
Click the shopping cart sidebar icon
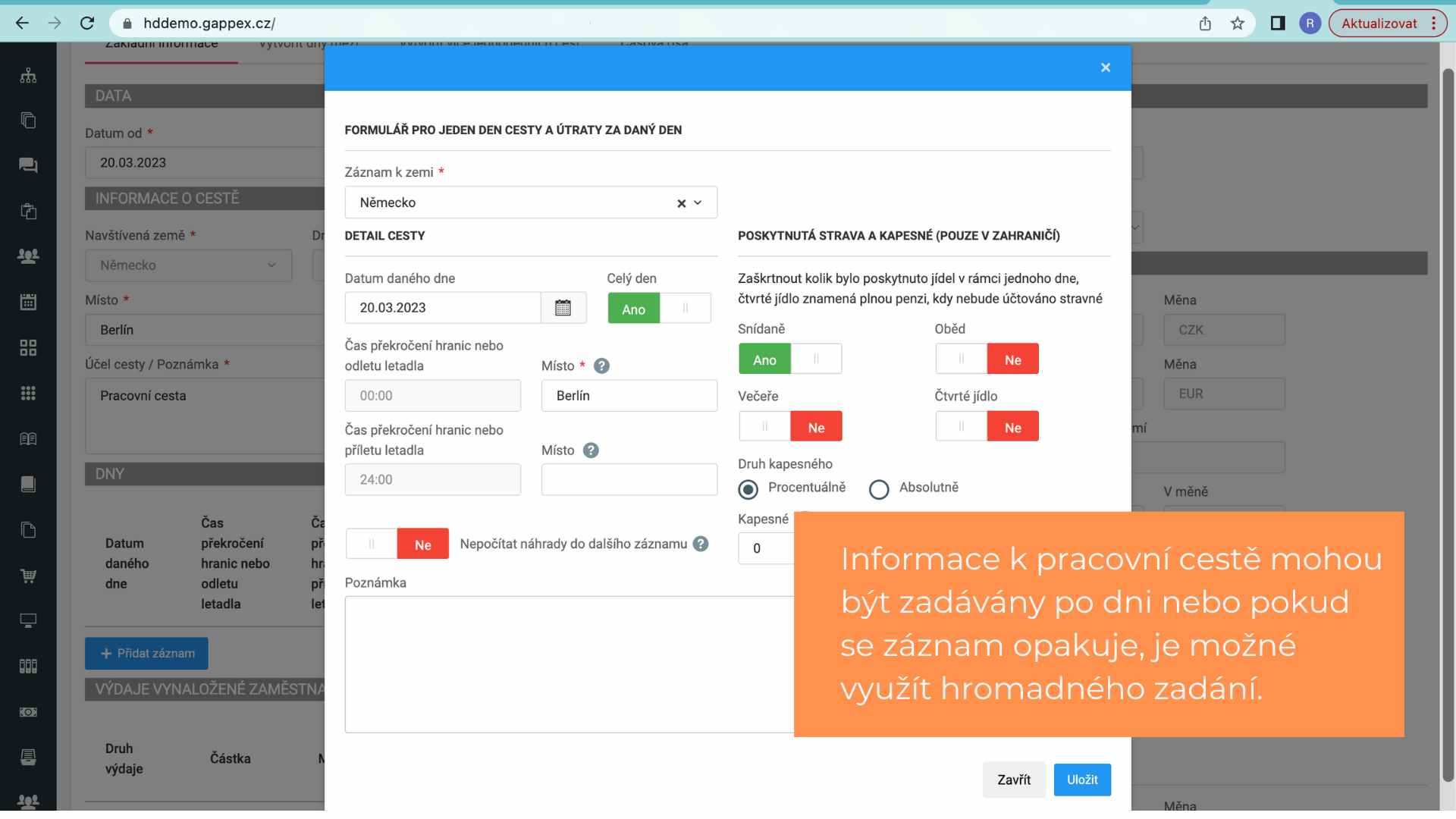click(x=28, y=576)
